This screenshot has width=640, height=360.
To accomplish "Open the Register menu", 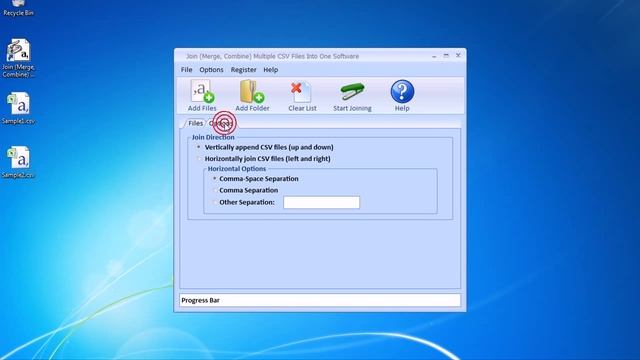I will tap(243, 70).
